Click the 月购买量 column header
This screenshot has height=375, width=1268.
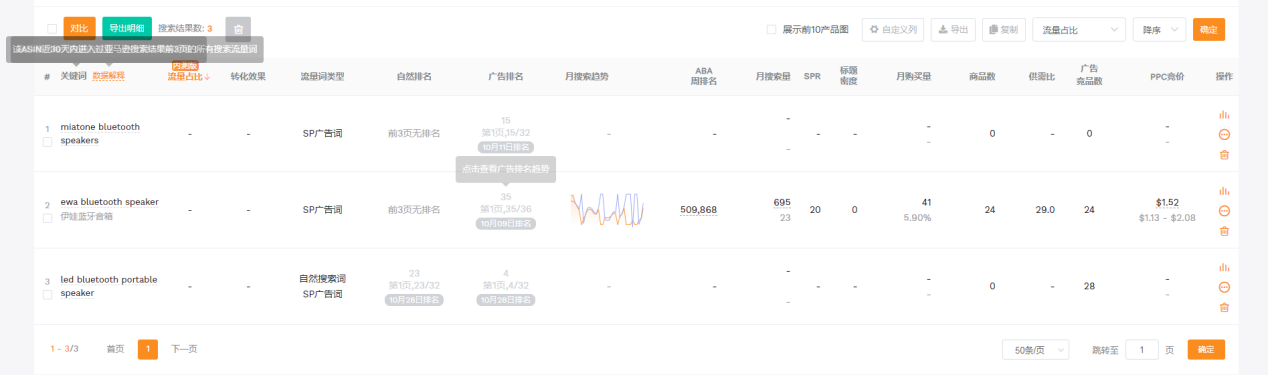[913, 76]
